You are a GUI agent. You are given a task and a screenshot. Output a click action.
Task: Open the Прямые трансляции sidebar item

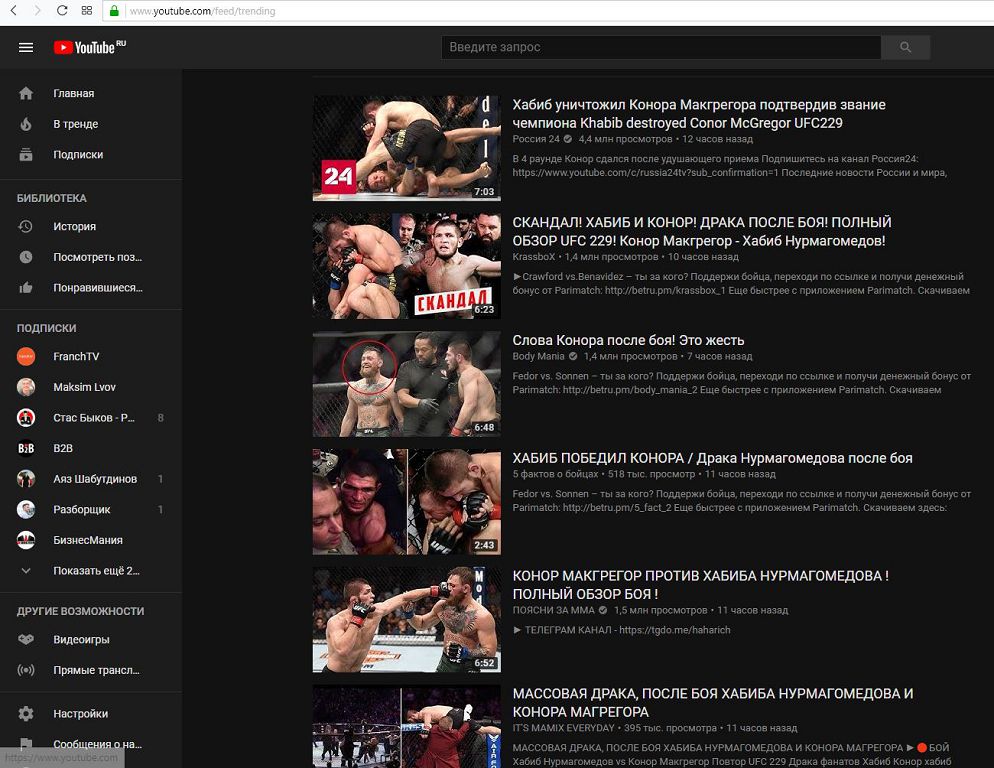click(x=91, y=670)
